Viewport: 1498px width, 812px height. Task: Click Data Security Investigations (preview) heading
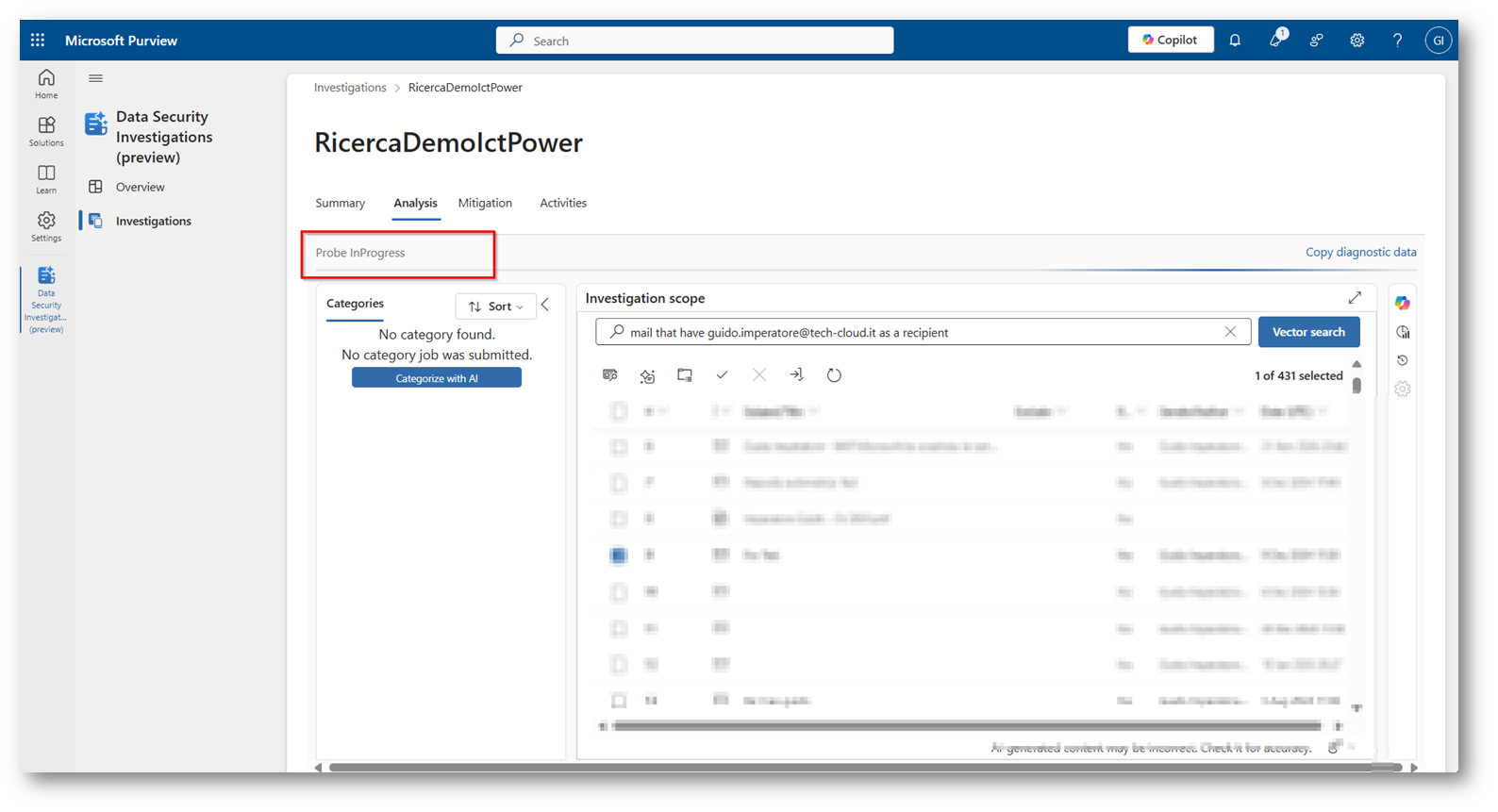(x=164, y=137)
